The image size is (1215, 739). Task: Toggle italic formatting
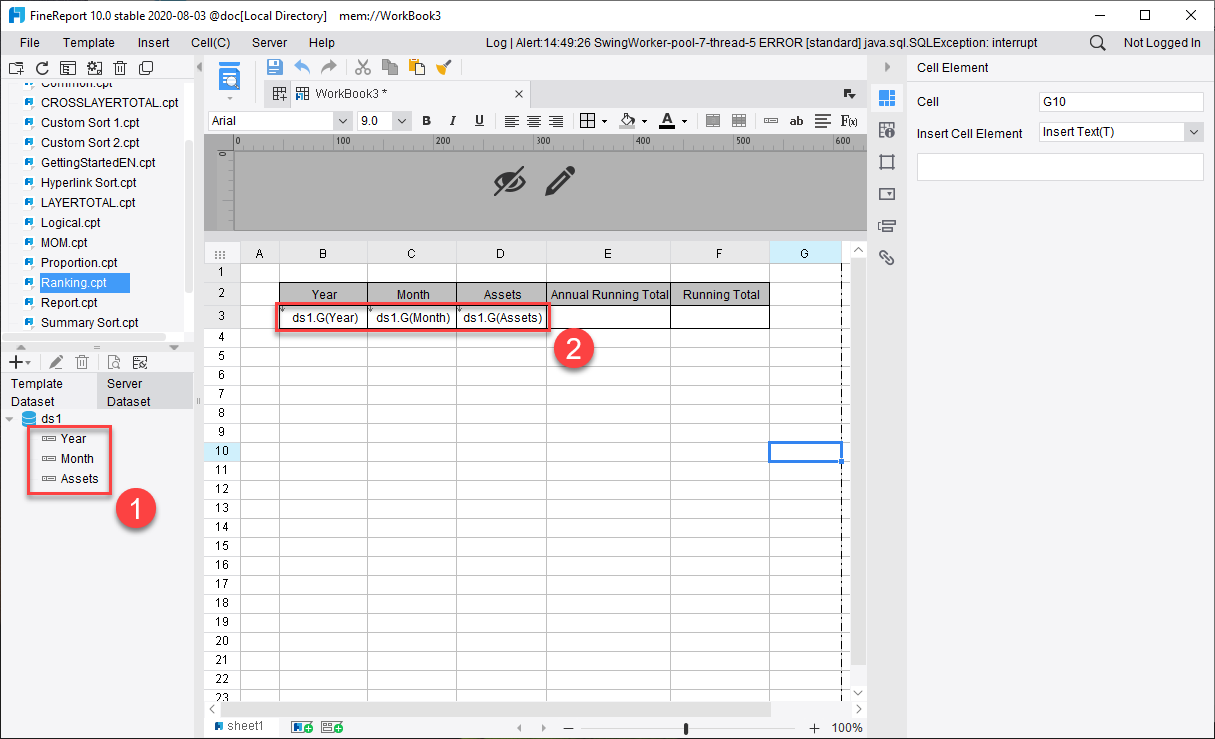453,121
